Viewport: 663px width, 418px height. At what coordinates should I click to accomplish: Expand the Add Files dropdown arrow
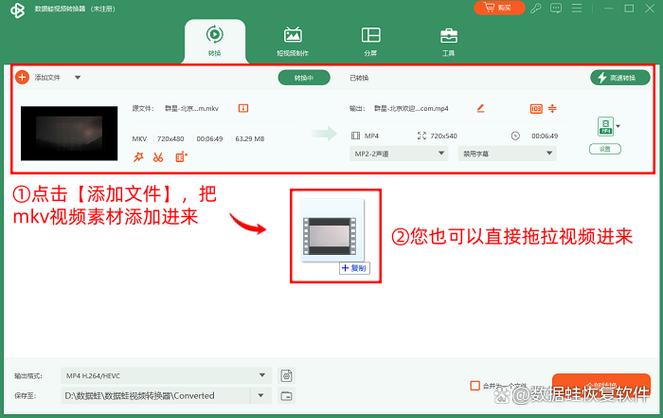pyautogui.click(x=78, y=77)
